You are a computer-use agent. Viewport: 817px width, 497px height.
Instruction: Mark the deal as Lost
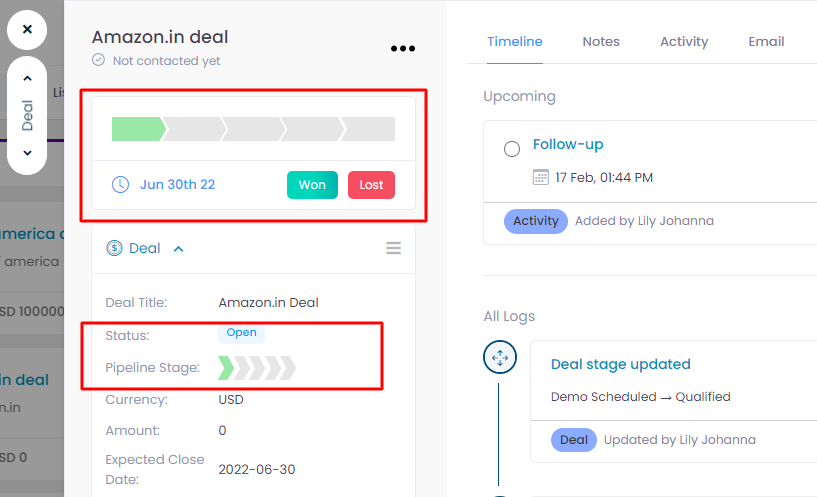[371, 185]
